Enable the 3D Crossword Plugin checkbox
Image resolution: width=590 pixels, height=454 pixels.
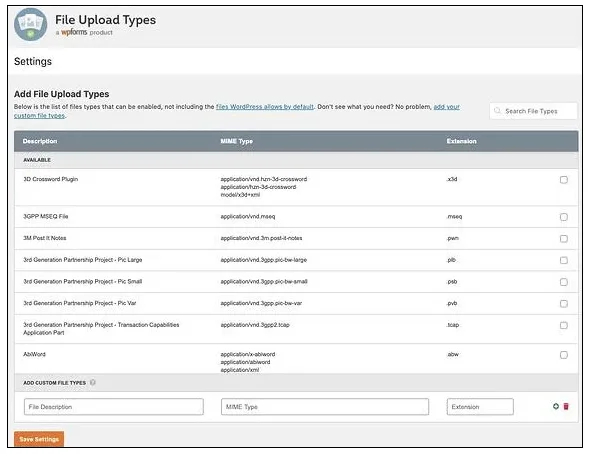563,180
